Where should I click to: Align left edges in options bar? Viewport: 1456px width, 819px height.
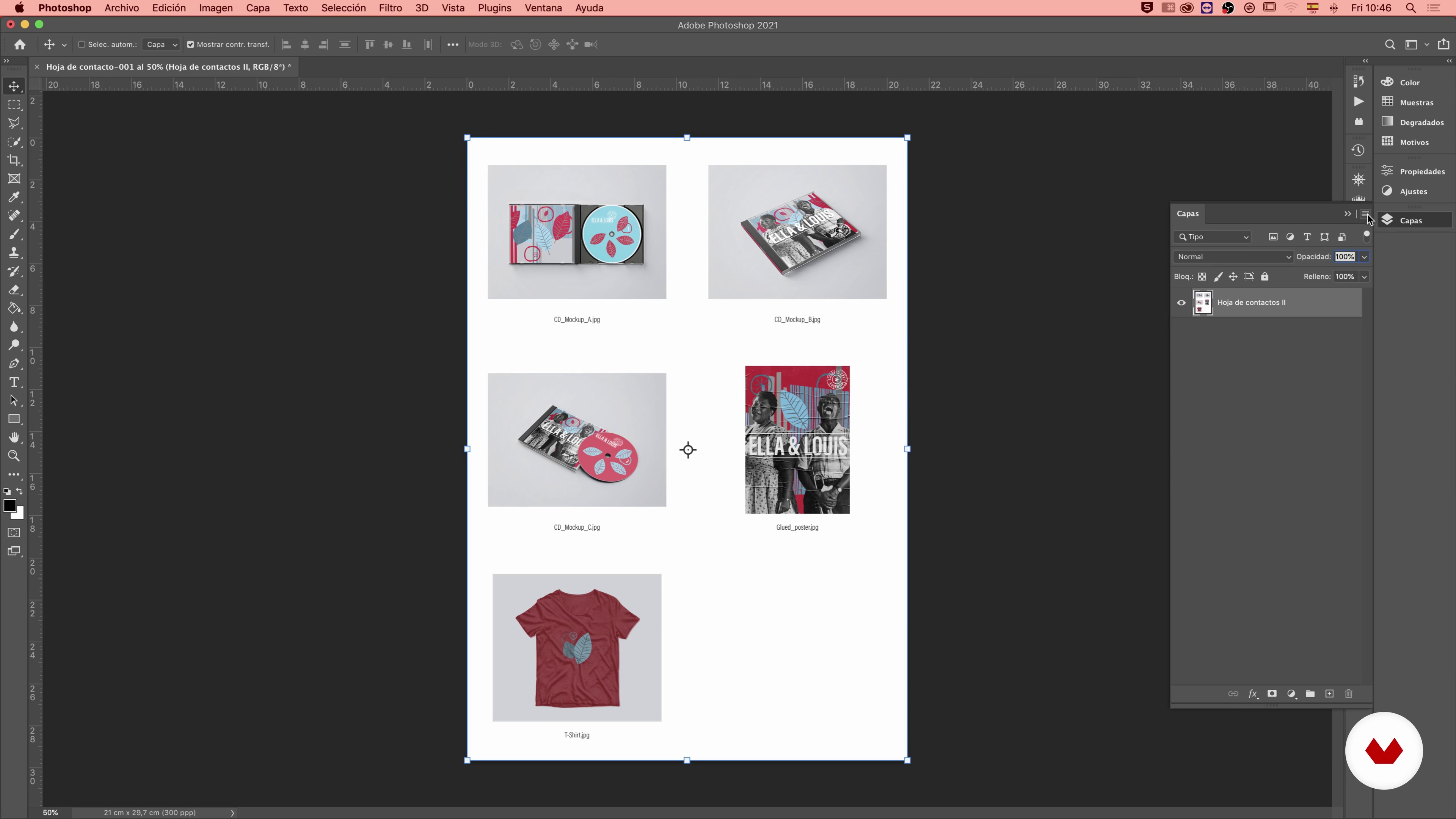pos(287,45)
